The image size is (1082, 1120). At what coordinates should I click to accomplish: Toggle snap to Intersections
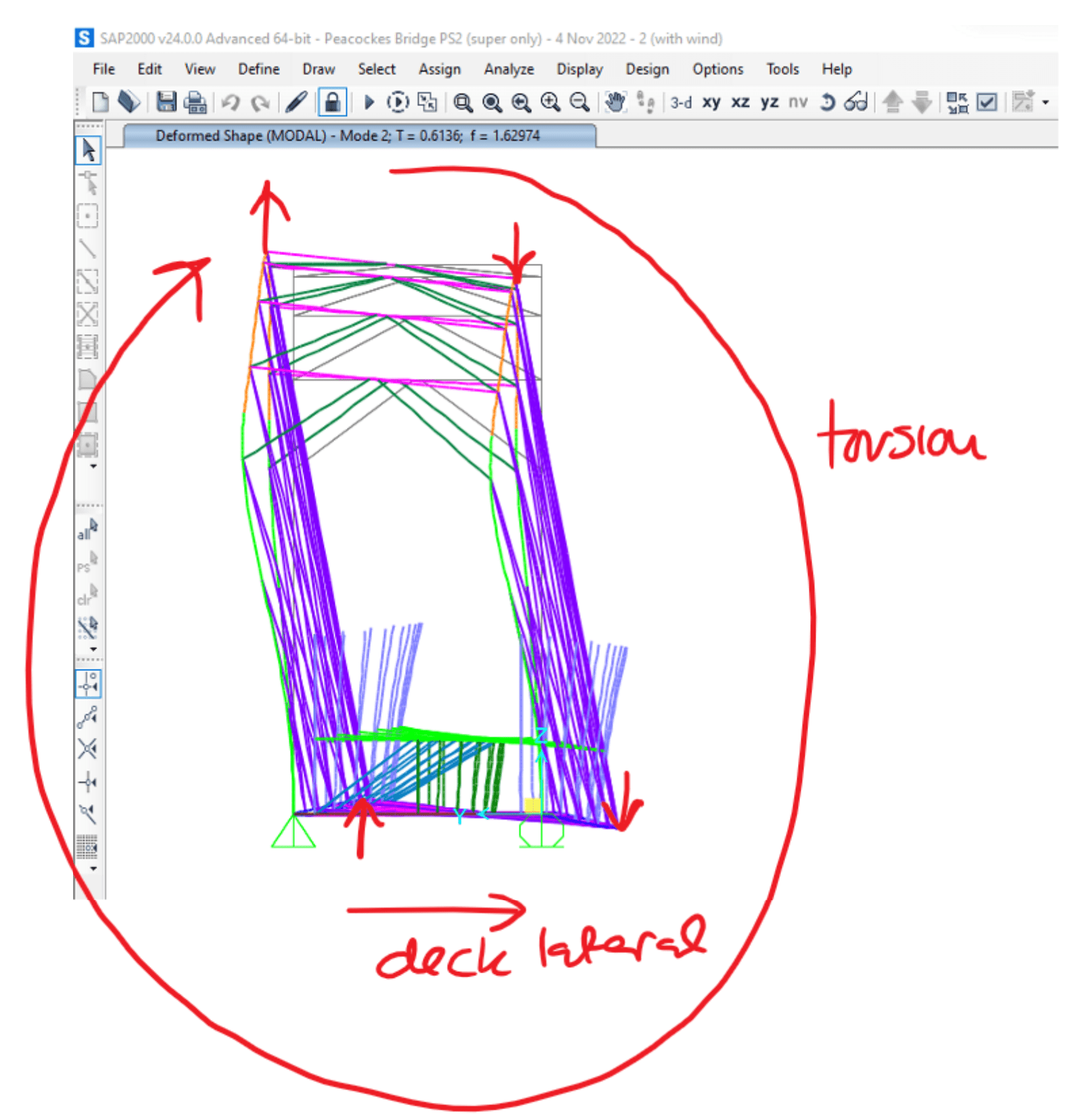click(87, 749)
